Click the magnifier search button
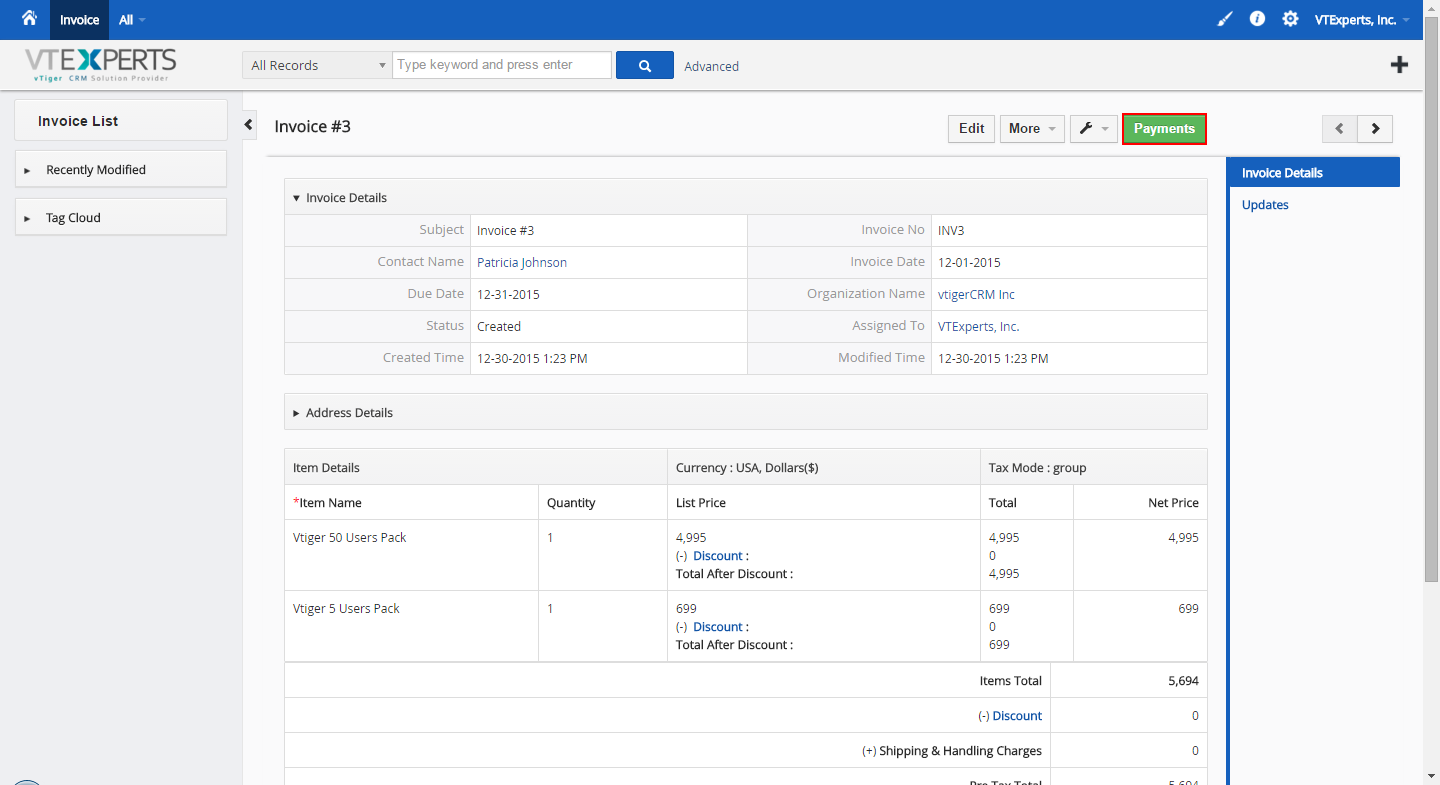This screenshot has height=785, width=1440. click(645, 65)
